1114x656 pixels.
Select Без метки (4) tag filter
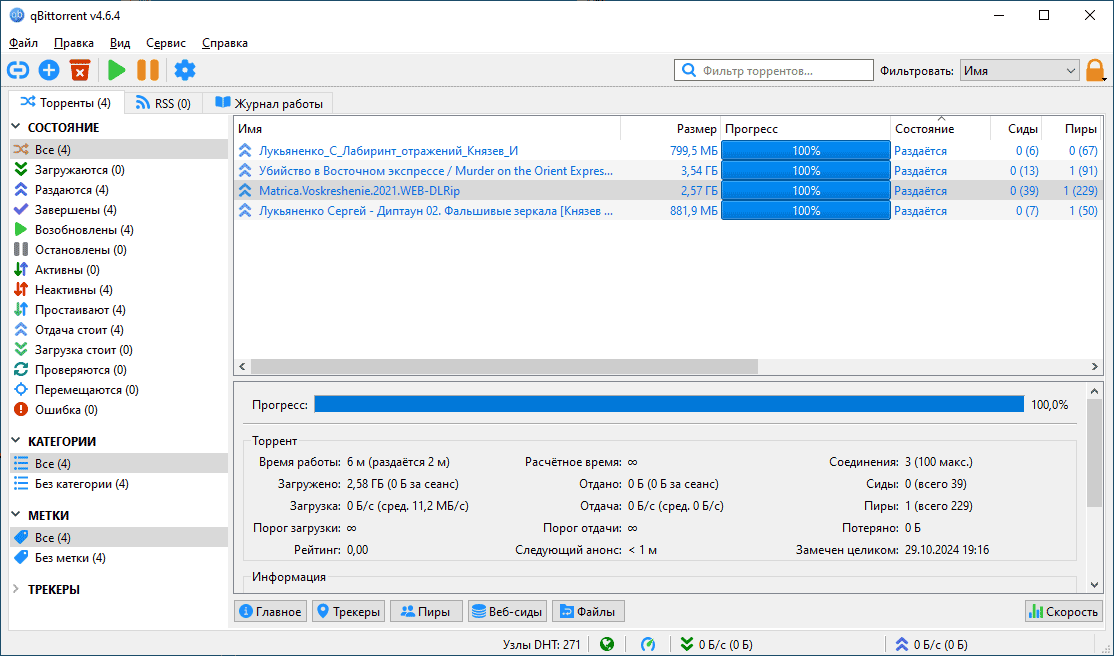pyautogui.click(x=119, y=557)
